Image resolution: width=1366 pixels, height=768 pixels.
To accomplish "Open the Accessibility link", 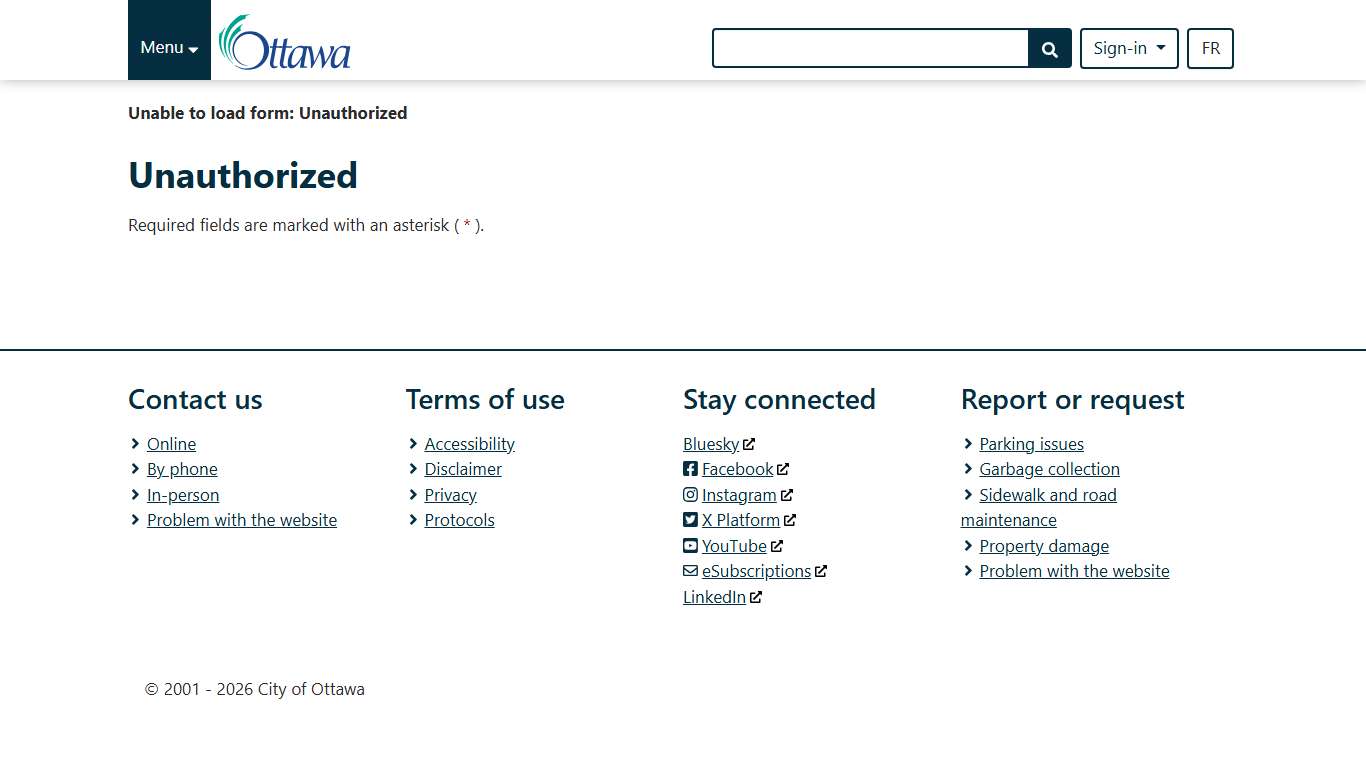I will tap(469, 444).
